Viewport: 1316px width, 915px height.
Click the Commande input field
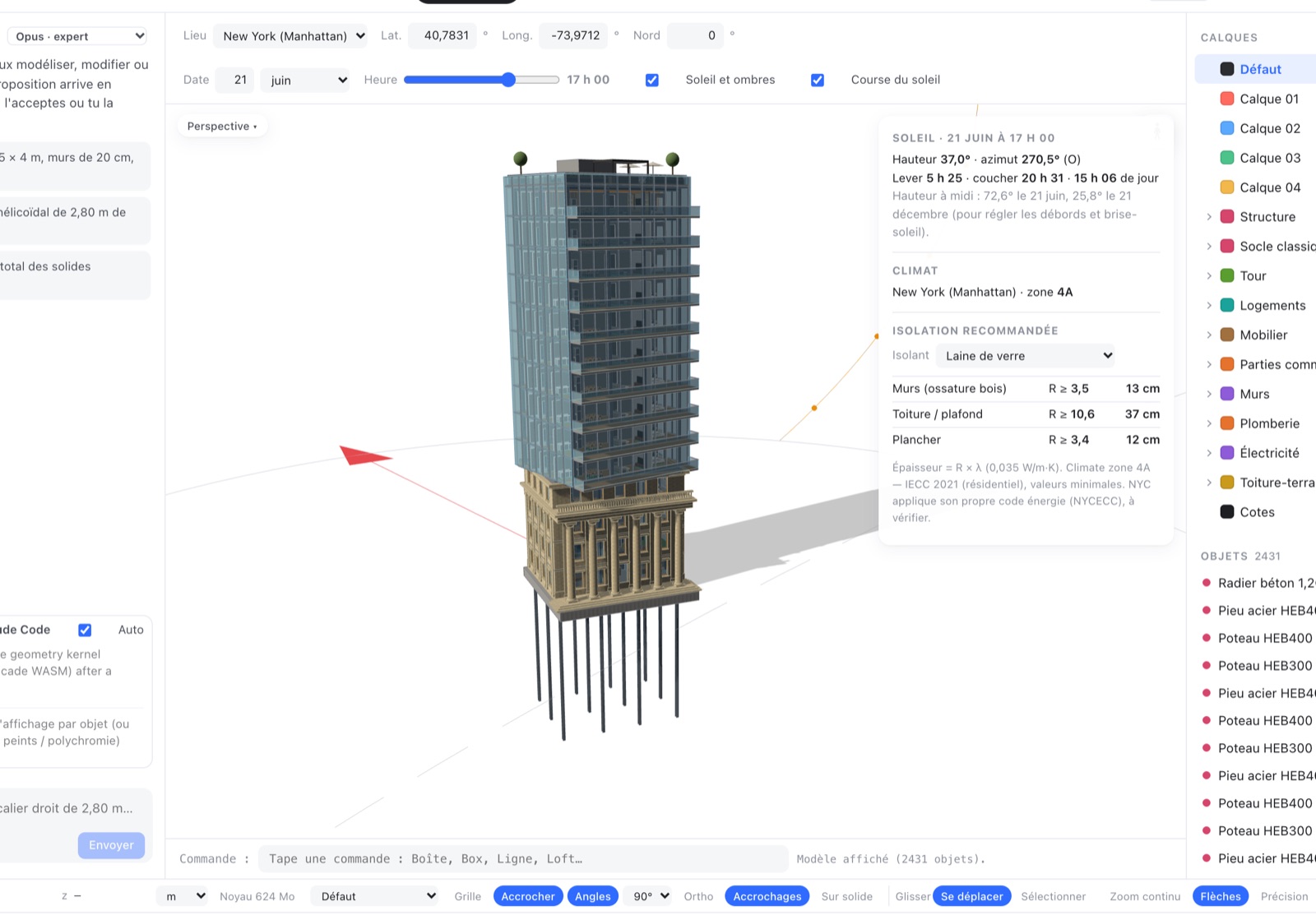coord(523,858)
